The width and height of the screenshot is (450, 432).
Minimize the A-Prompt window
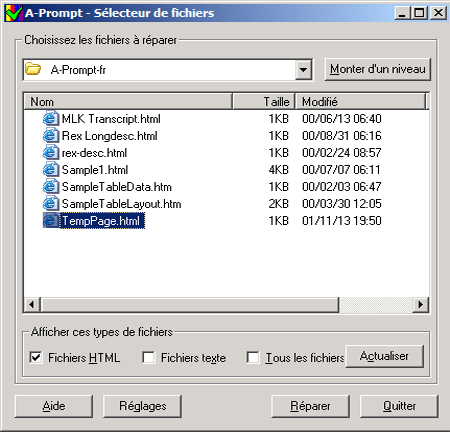(x=402, y=13)
